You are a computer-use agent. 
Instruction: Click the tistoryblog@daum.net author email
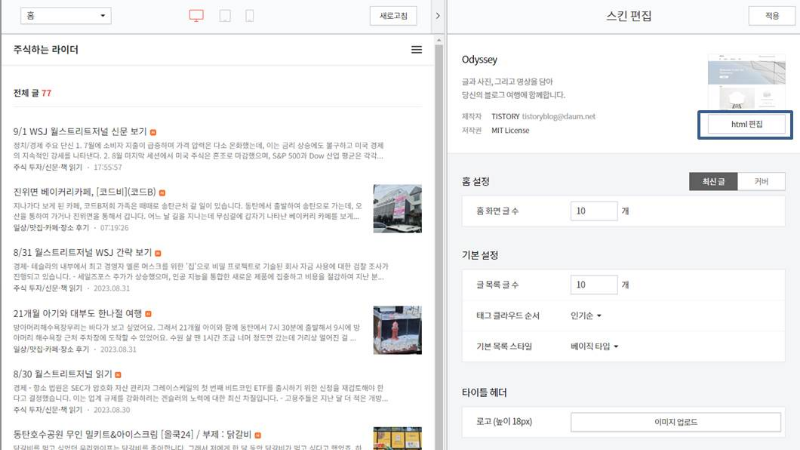pos(559,116)
